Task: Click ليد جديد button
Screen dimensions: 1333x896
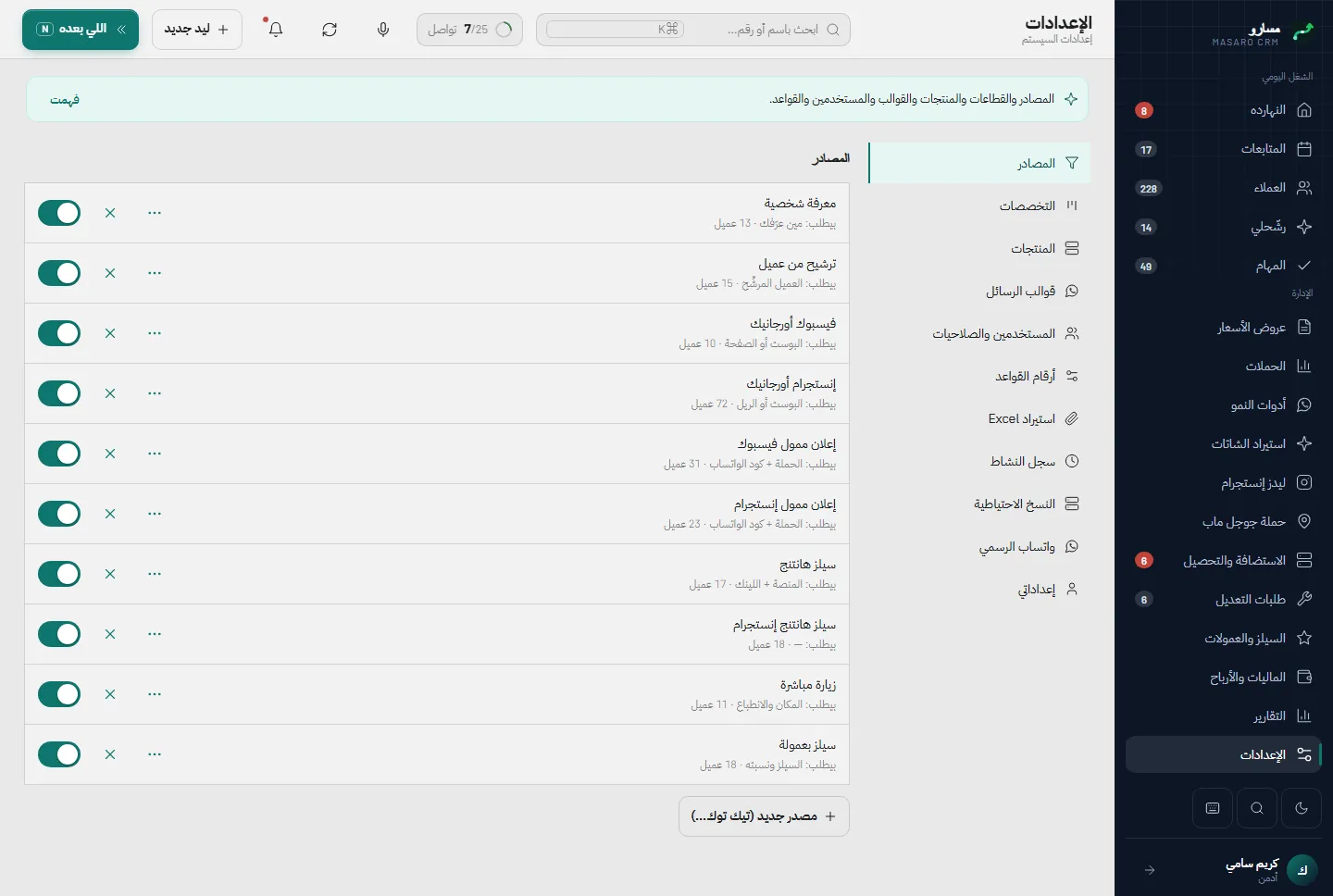Action: (197, 30)
